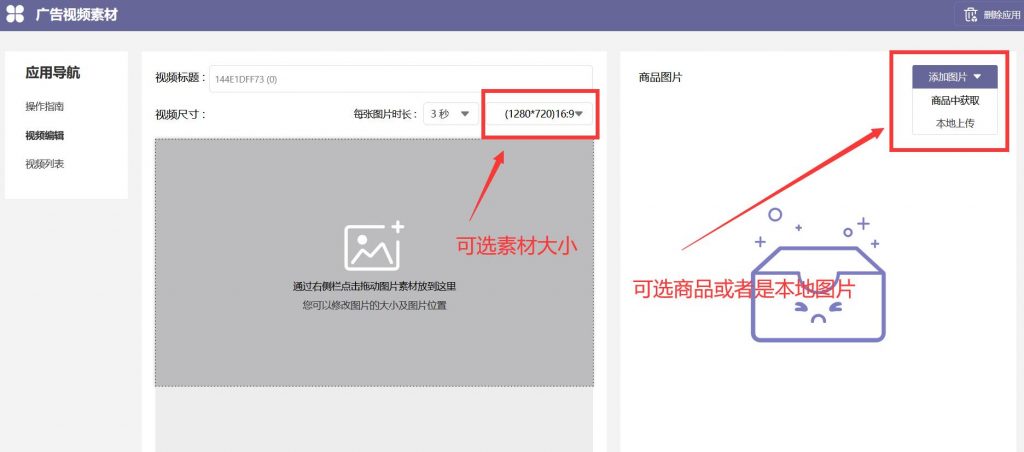This screenshot has height=452, width=1024.
Task: Open the 每张图片时长 duration dropdown
Action: (x=449, y=114)
